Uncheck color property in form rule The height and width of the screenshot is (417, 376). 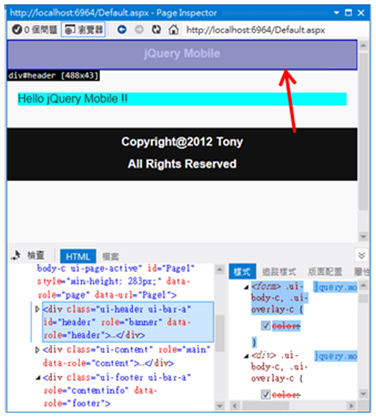(266, 326)
